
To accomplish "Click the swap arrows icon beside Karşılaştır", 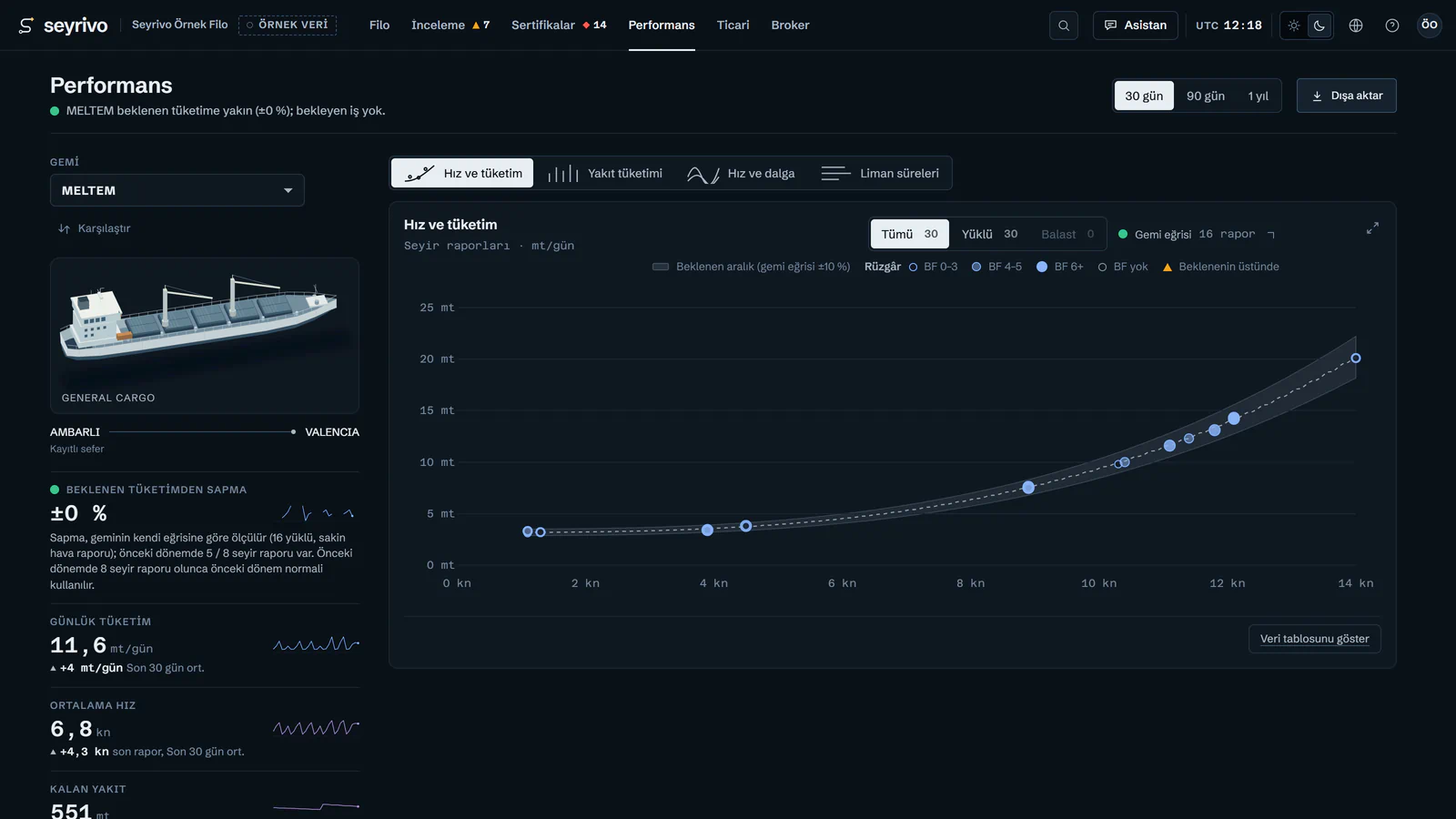I will click(64, 228).
